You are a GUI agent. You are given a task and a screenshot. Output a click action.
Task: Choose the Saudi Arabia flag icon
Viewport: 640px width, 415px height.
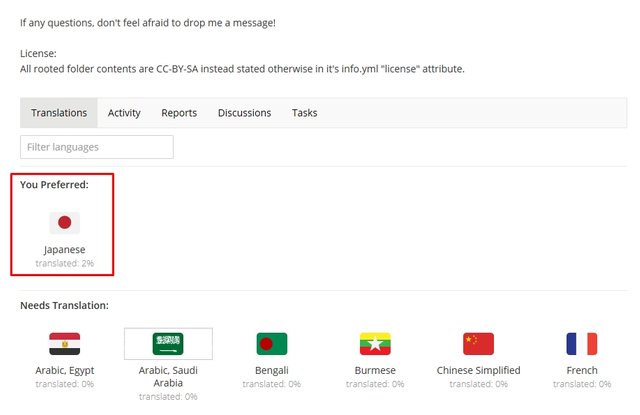(168, 344)
